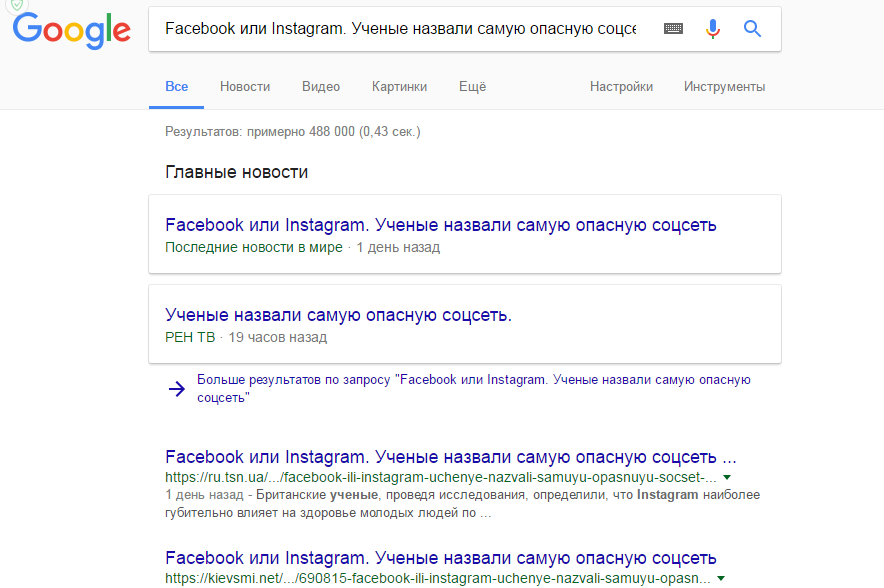Click the Google logo
The image size is (884, 588).
(x=72, y=30)
